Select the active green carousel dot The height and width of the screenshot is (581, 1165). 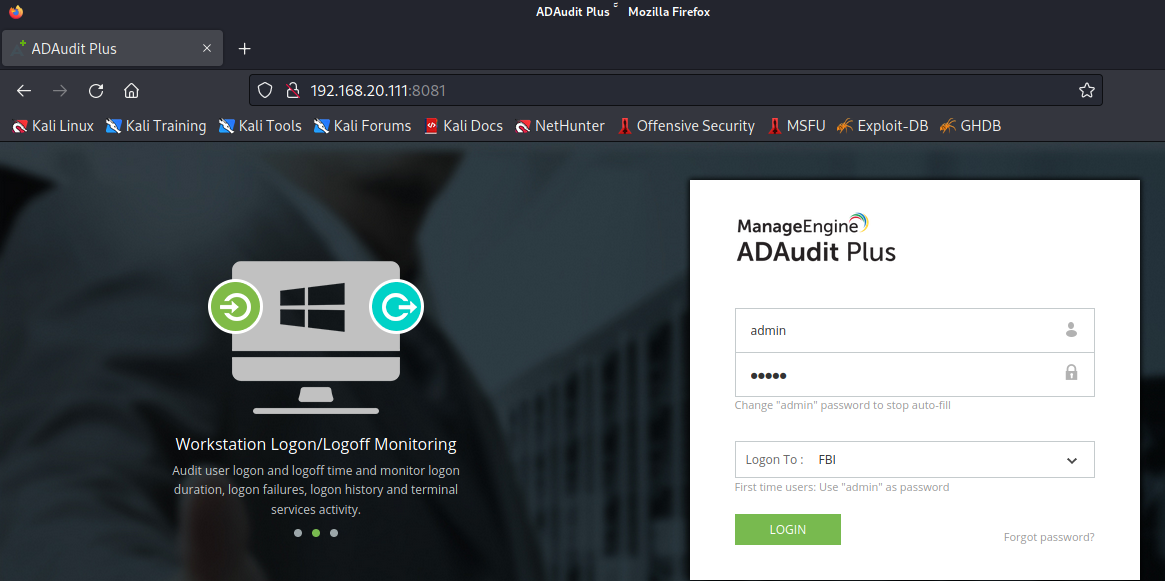pyautogui.click(x=316, y=533)
